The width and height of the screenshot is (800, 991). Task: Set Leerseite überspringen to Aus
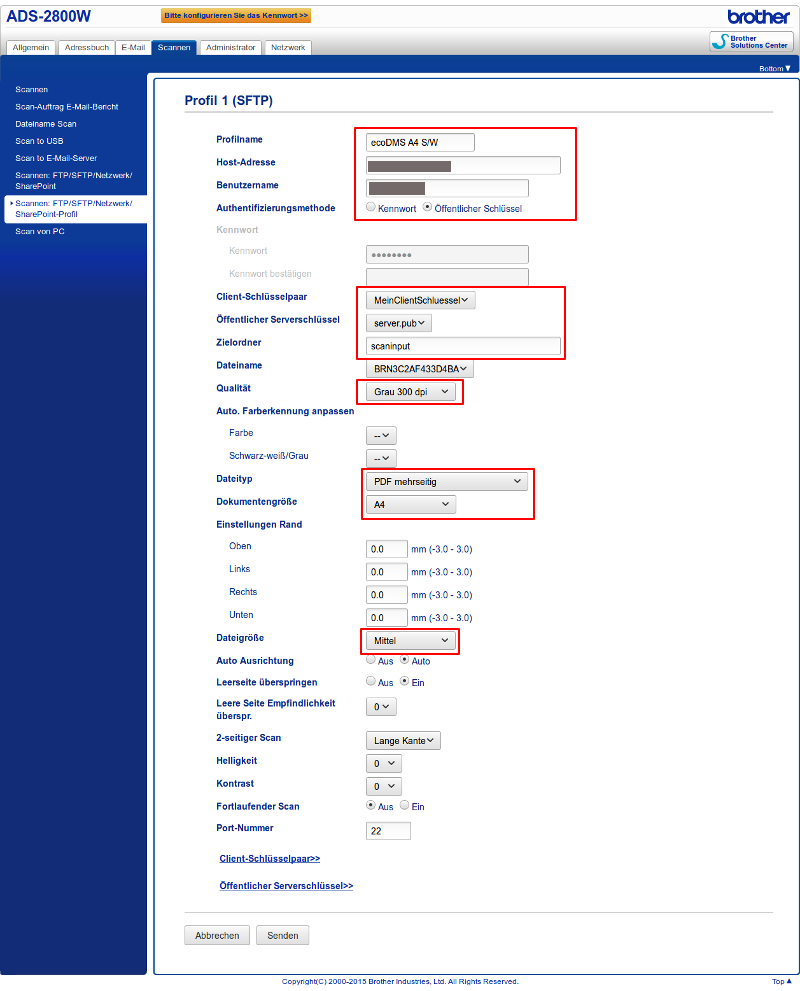(371, 681)
